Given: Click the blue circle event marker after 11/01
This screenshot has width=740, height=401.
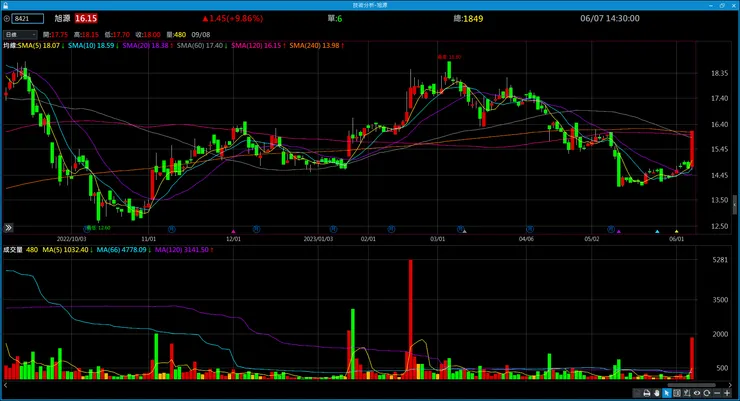Looking at the screenshot, I should [172, 229].
